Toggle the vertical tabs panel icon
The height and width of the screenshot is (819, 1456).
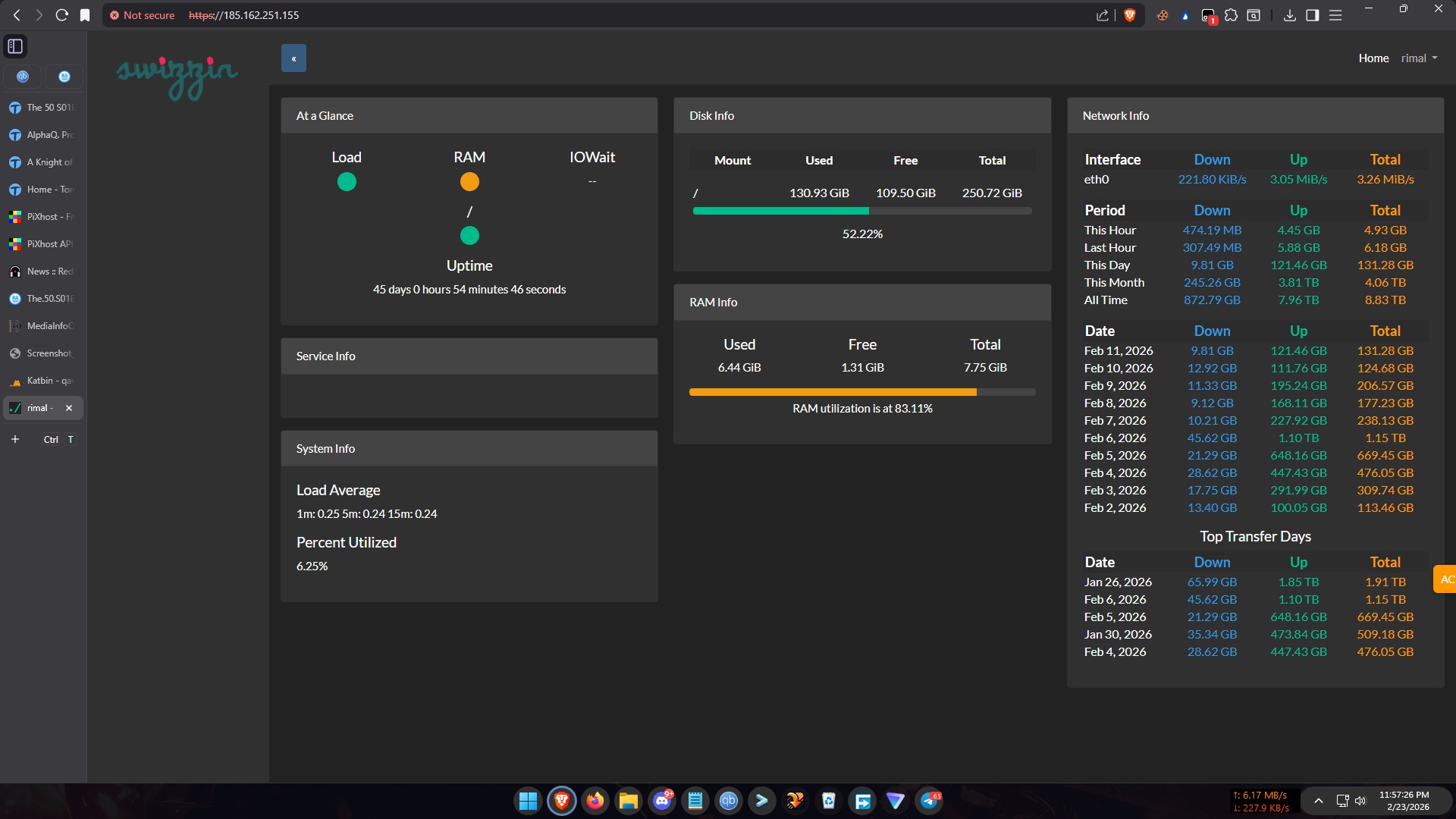[x=15, y=46]
